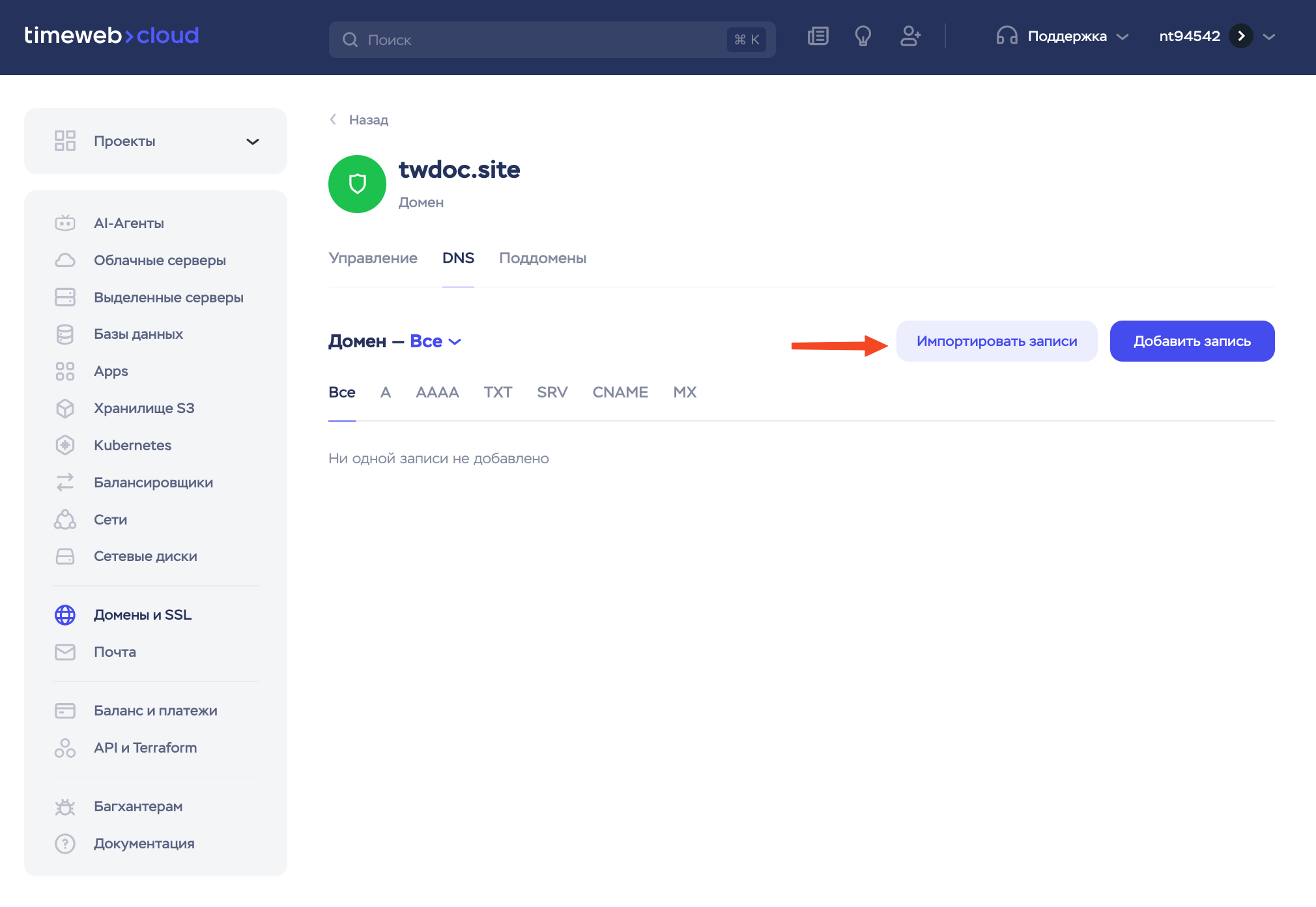The image size is (1316, 907).
Task: Click the headphones support icon
Action: [1007, 36]
